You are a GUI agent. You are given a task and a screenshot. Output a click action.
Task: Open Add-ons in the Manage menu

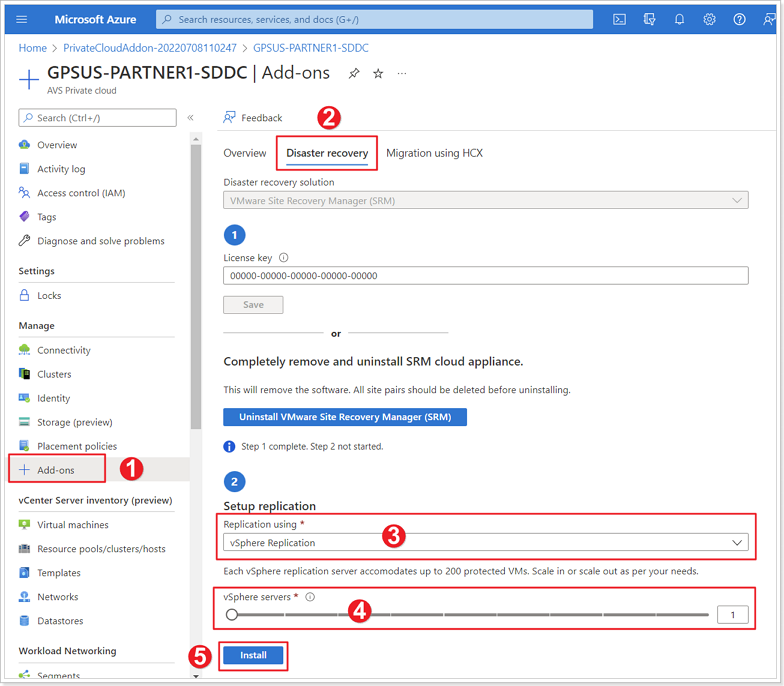coord(56,470)
